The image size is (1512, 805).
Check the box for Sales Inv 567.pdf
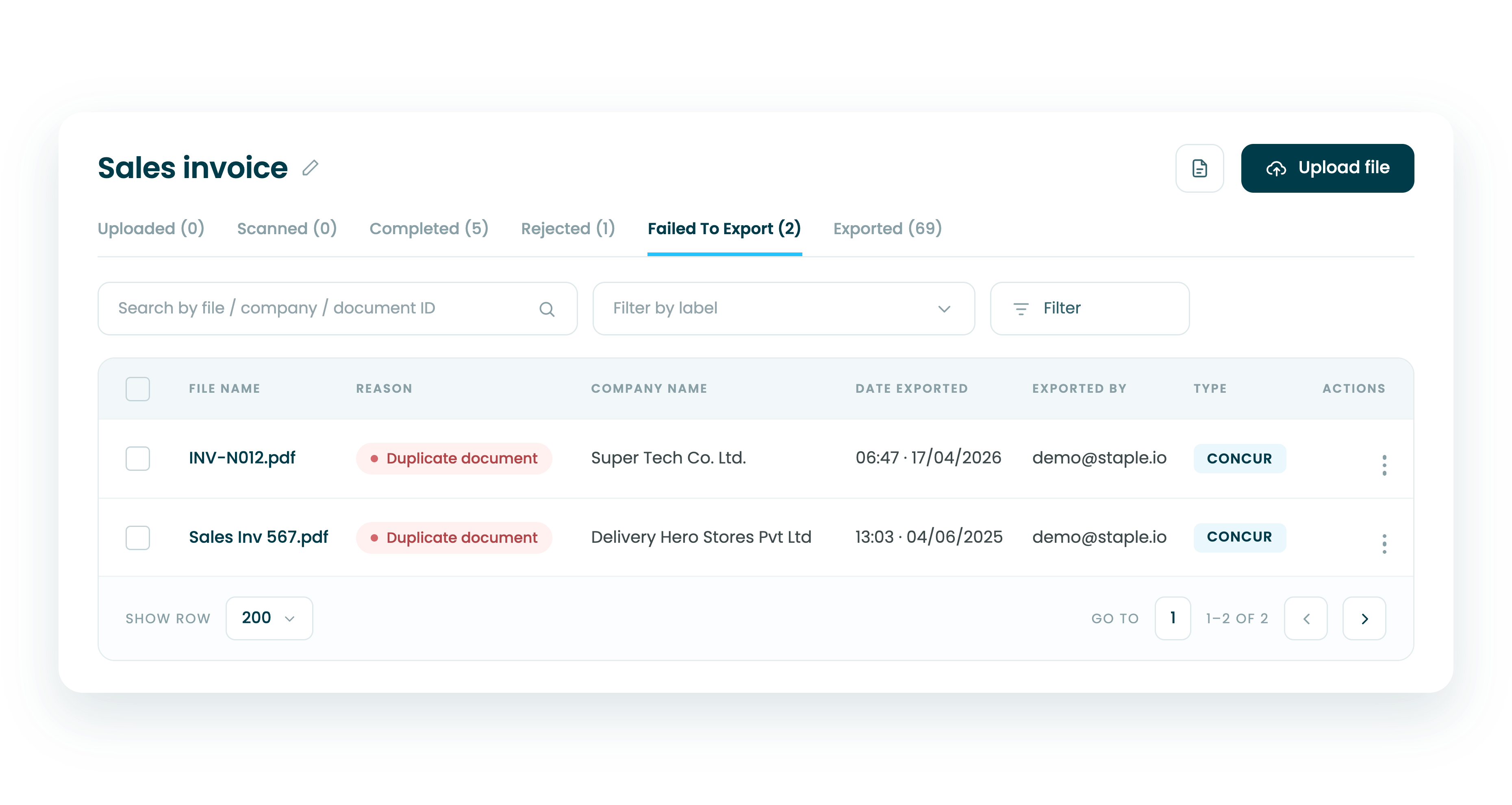pyautogui.click(x=137, y=537)
